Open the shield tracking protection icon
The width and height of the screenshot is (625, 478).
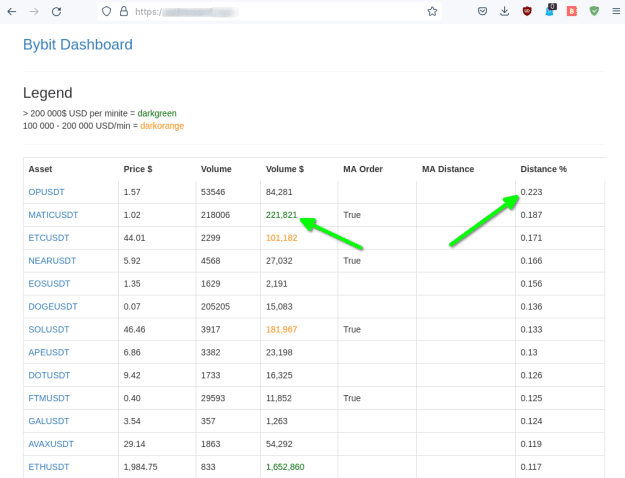point(106,11)
